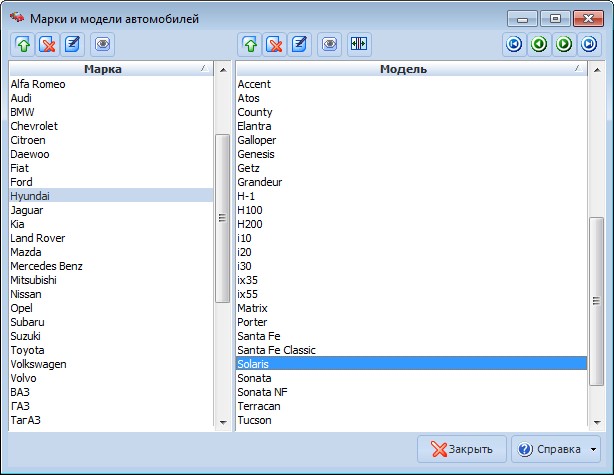Select brand Toyota
Screen dimensions: 614x475
[111, 350]
